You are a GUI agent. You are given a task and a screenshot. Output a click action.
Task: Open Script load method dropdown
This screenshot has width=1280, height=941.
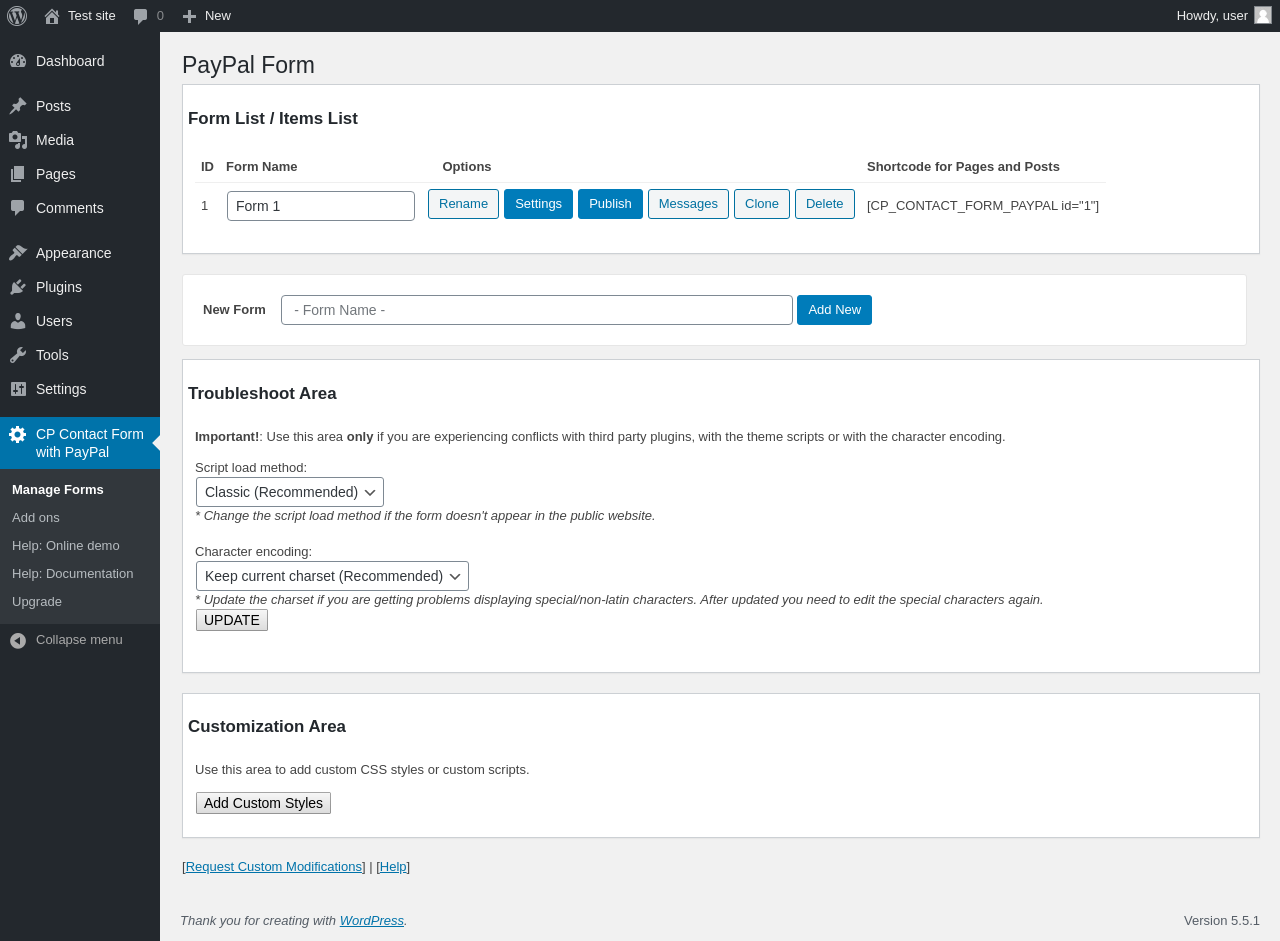[x=290, y=492]
